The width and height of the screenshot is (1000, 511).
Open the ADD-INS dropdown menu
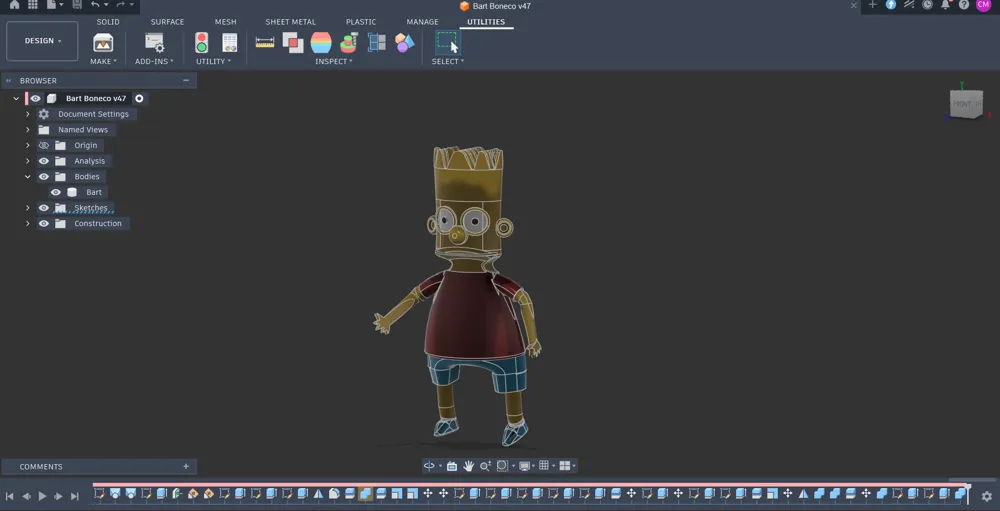coord(154,61)
